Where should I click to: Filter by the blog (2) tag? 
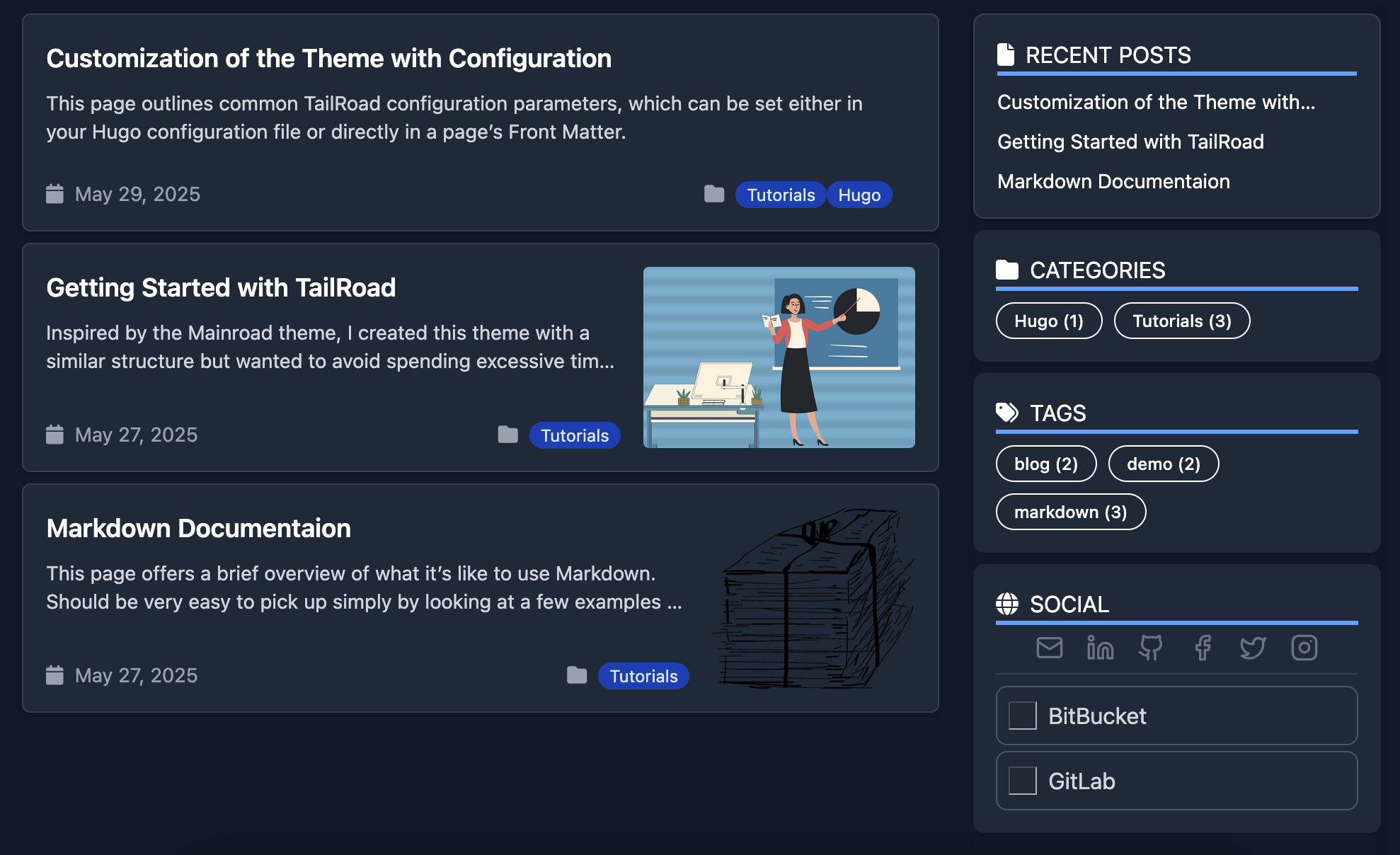[1045, 464]
